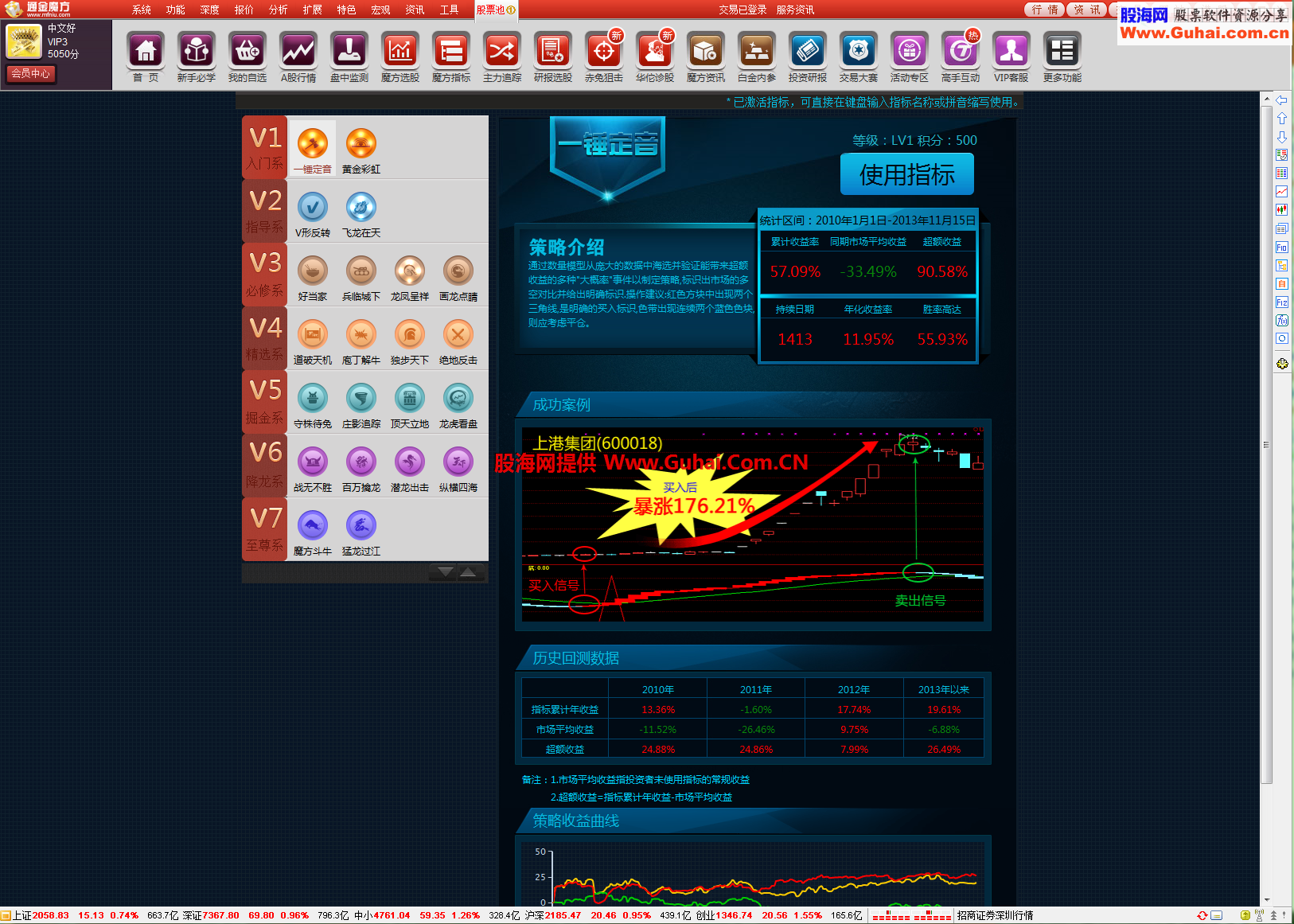Switch to V7 至尊系 category

pos(265,529)
